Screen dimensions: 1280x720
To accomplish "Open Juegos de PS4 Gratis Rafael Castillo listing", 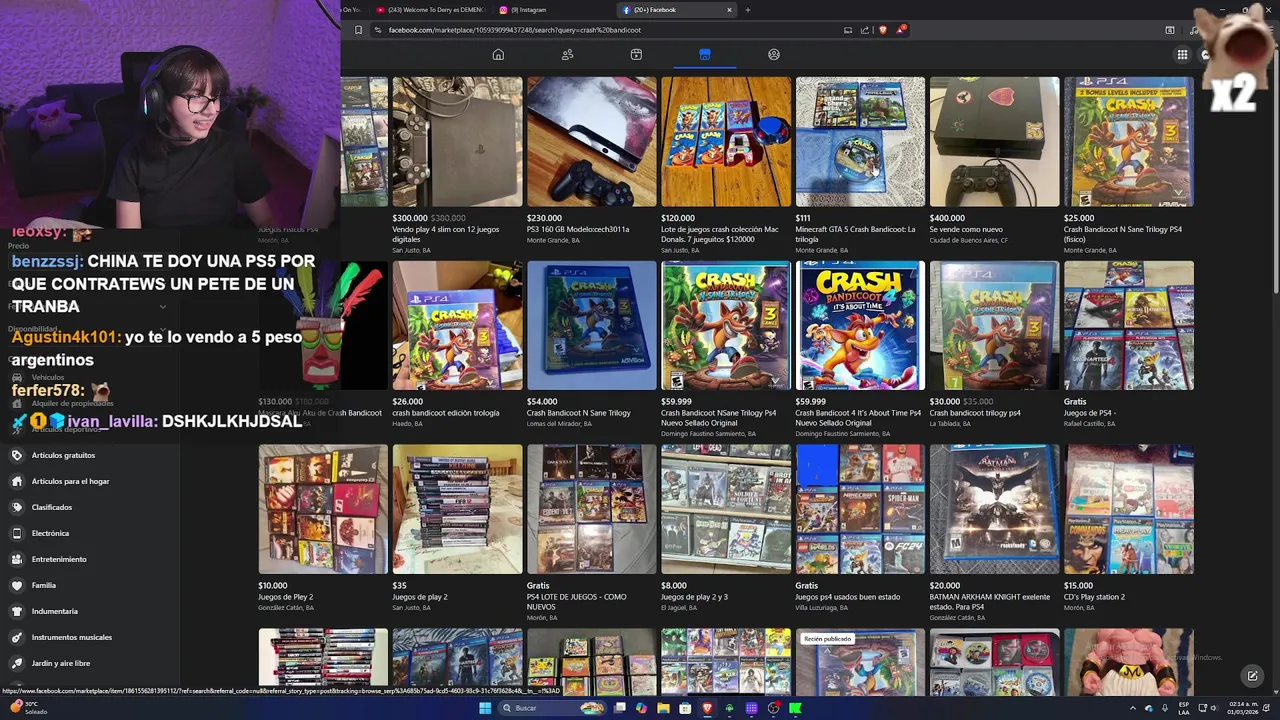I will pos(1129,326).
